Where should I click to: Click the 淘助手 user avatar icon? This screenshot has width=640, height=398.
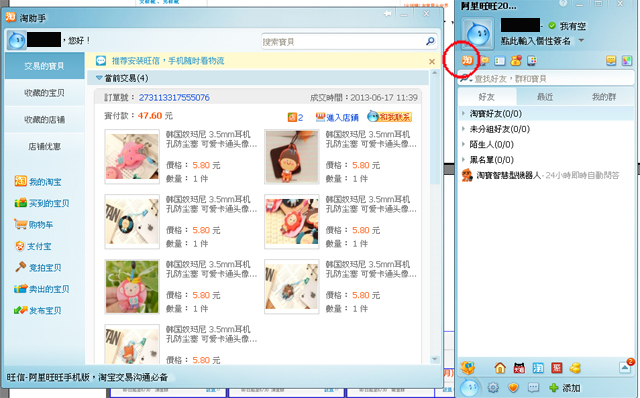click(x=16, y=40)
